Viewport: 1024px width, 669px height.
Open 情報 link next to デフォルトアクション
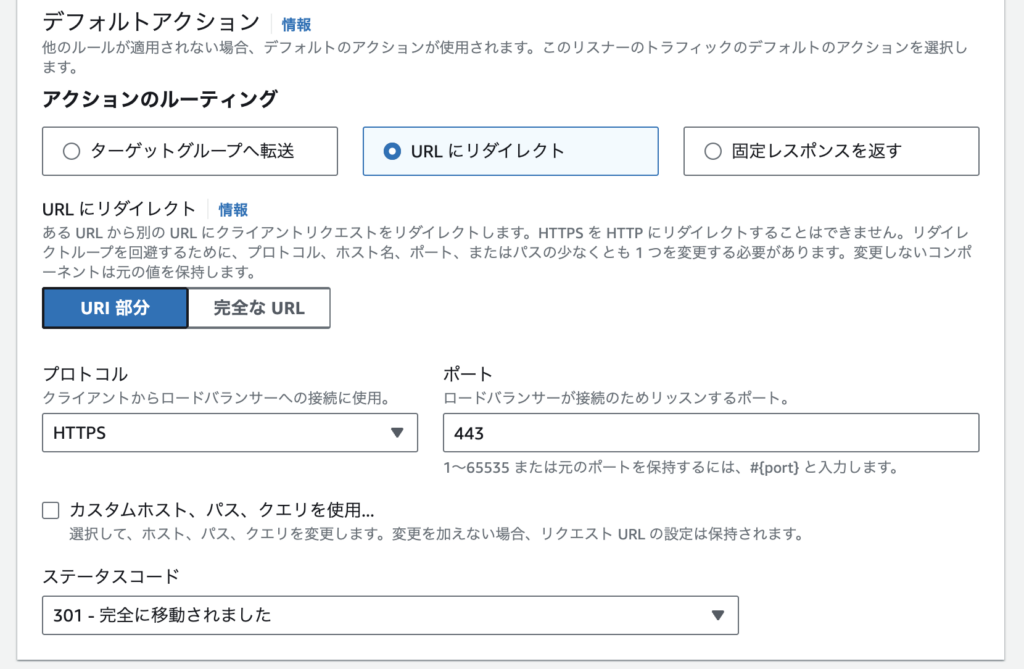296,25
